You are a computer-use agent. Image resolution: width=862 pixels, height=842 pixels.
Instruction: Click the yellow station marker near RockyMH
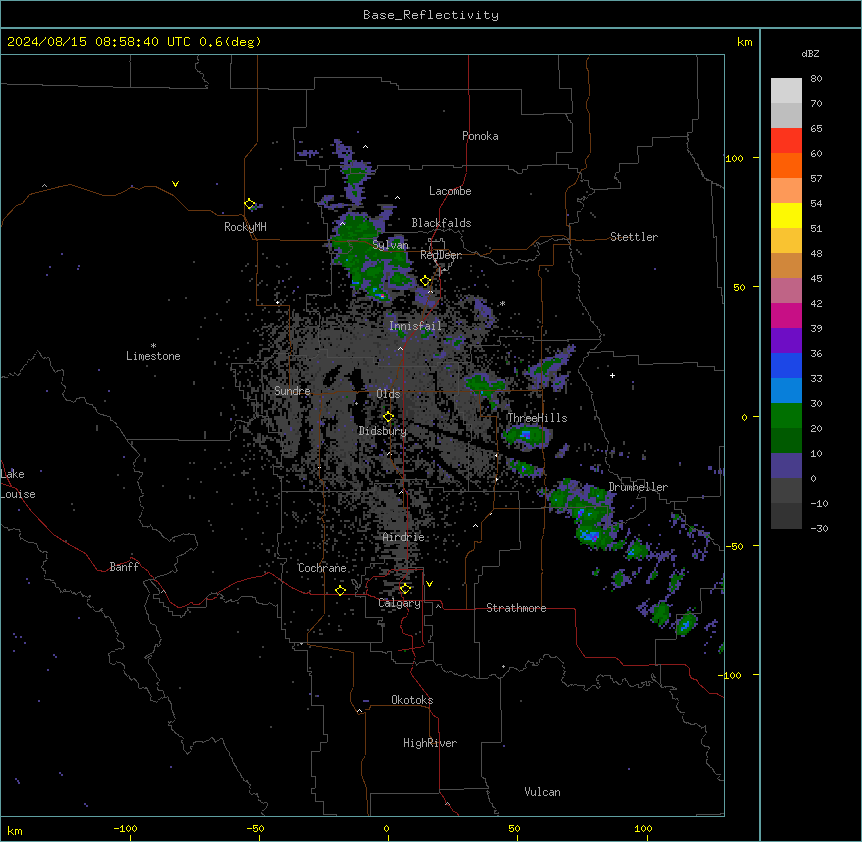[250, 204]
